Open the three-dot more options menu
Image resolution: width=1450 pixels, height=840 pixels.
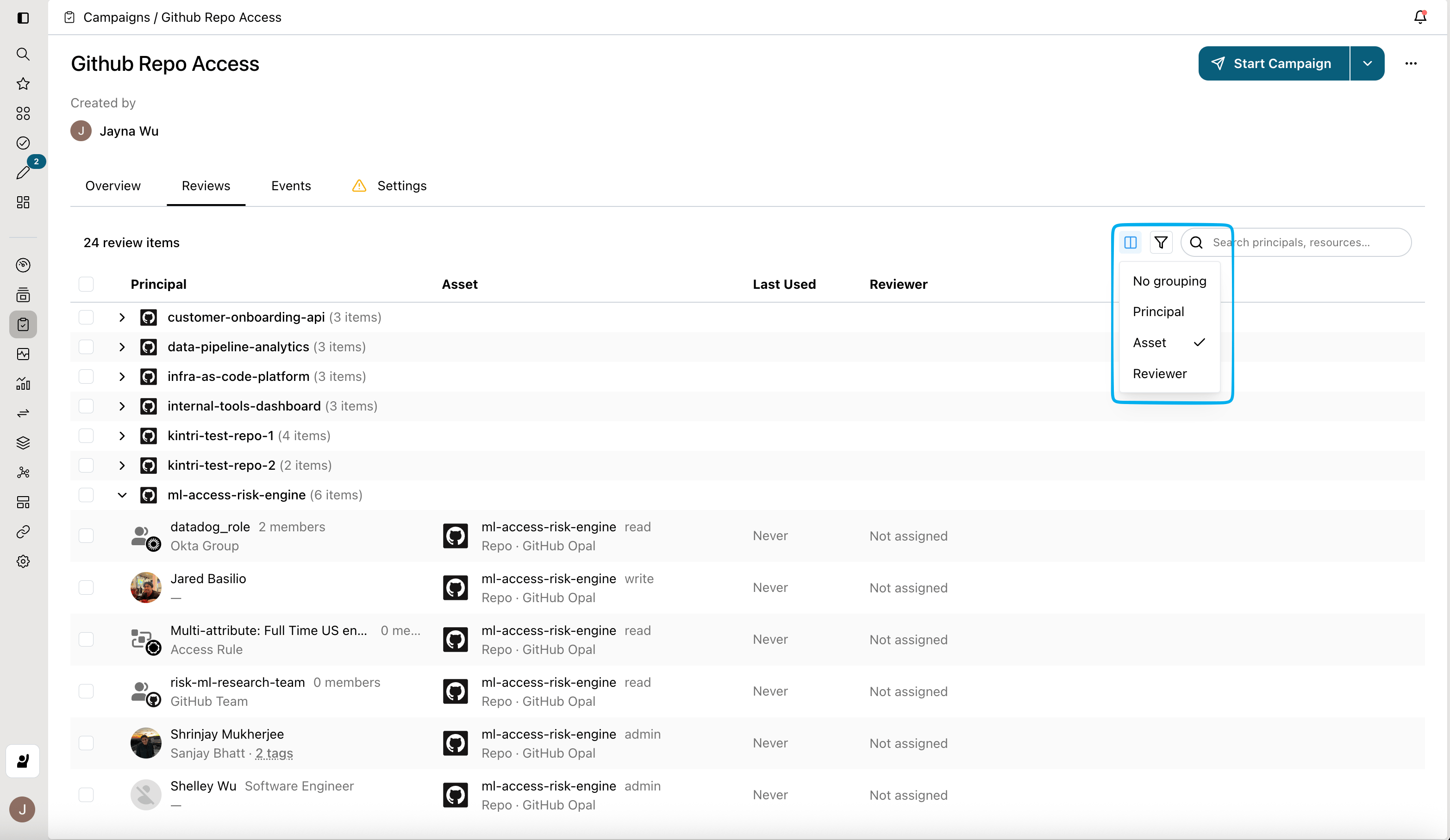pos(1411,63)
